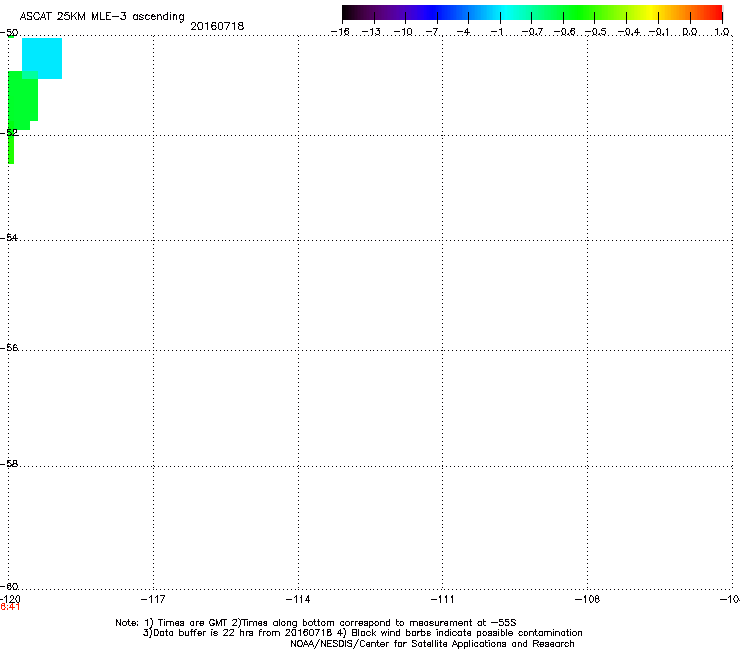Click colorbar label -0.6
740x650 pixels.
pyautogui.click(x=564, y=32)
